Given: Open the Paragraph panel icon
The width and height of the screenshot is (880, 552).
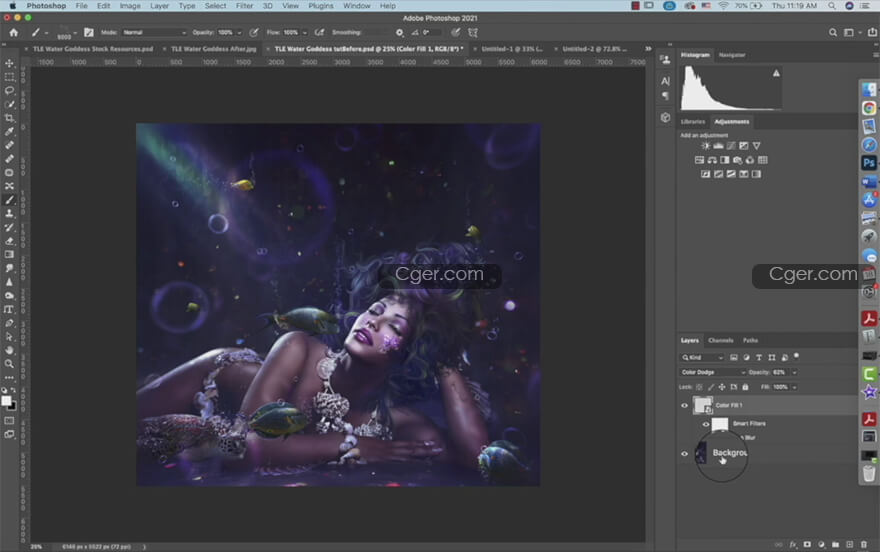Looking at the screenshot, I should tap(665, 96).
